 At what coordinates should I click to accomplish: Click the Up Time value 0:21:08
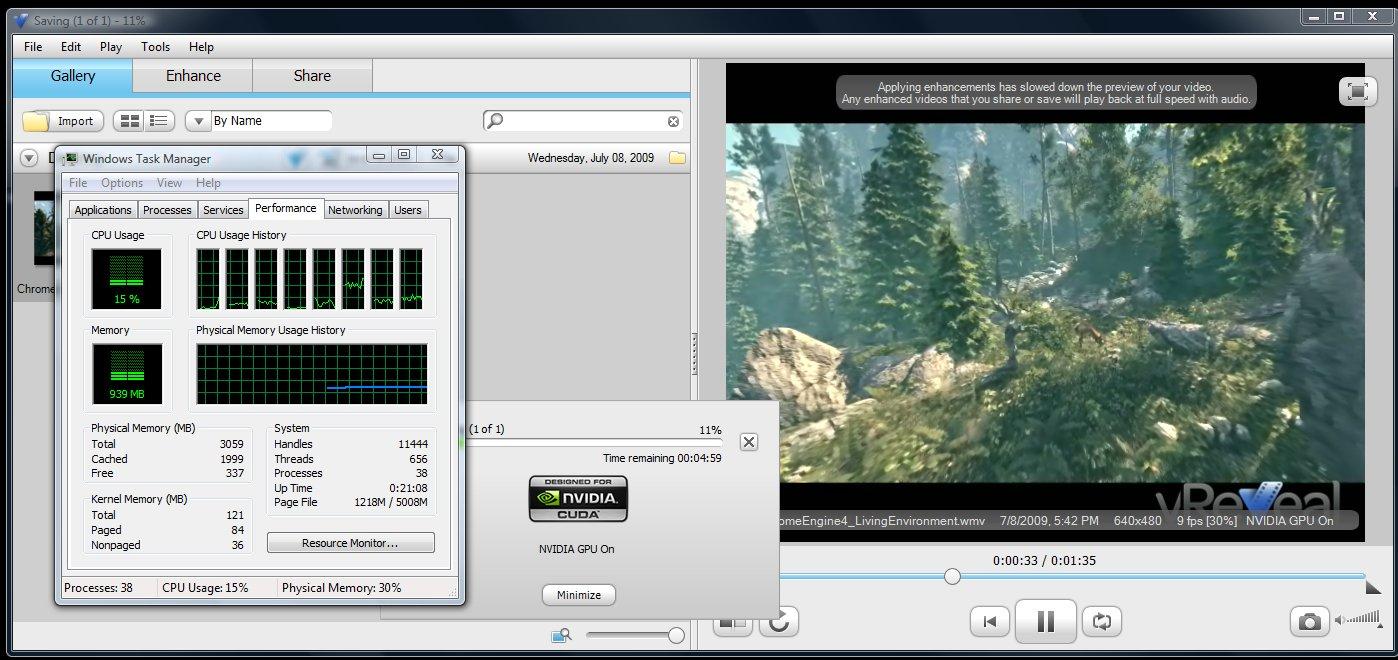tap(408, 488)
